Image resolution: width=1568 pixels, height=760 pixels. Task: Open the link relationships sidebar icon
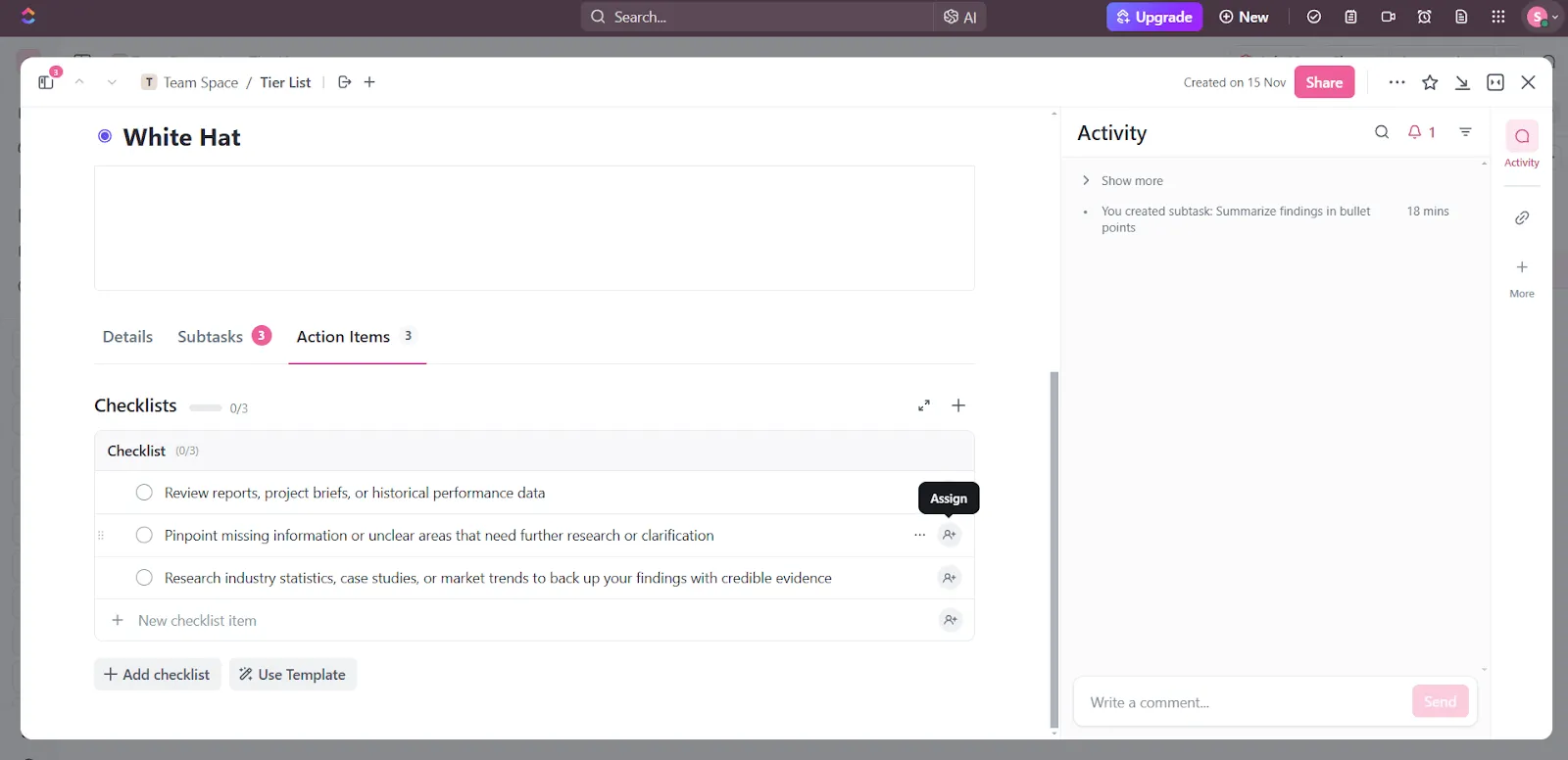tap(1522, 217)
